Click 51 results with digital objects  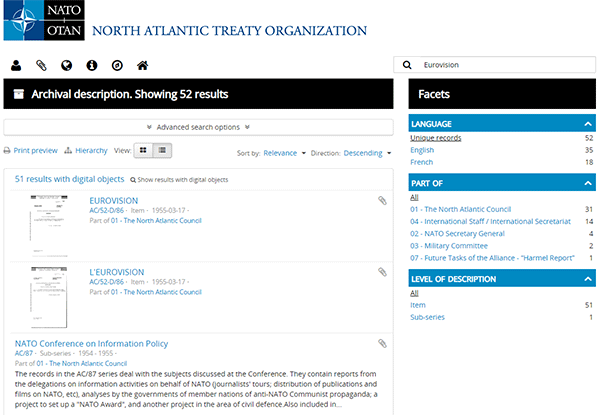pyautogui.click(x=70, y=179)
